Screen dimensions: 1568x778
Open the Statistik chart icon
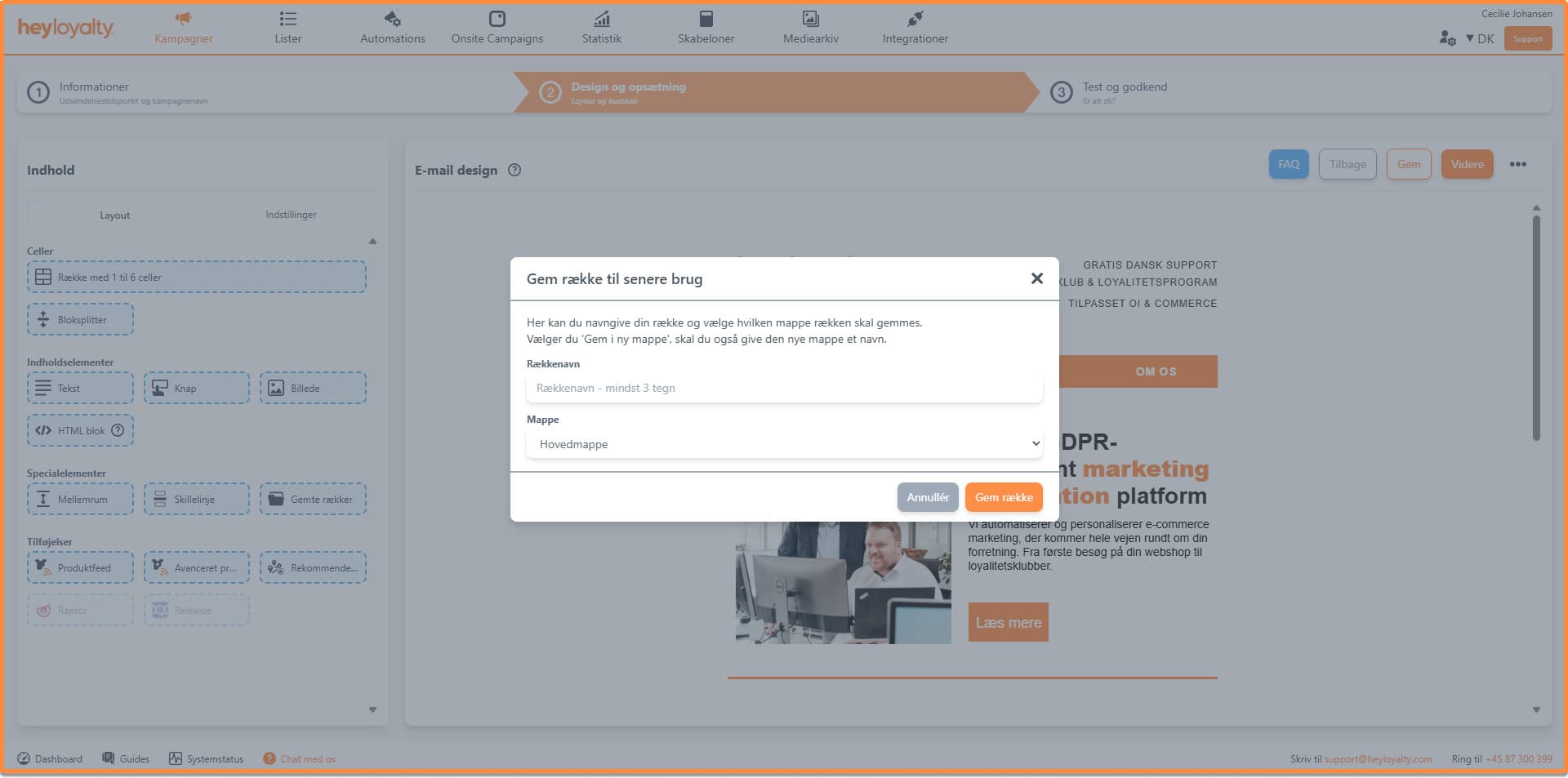pyautogui.click(x=601, y=19)
